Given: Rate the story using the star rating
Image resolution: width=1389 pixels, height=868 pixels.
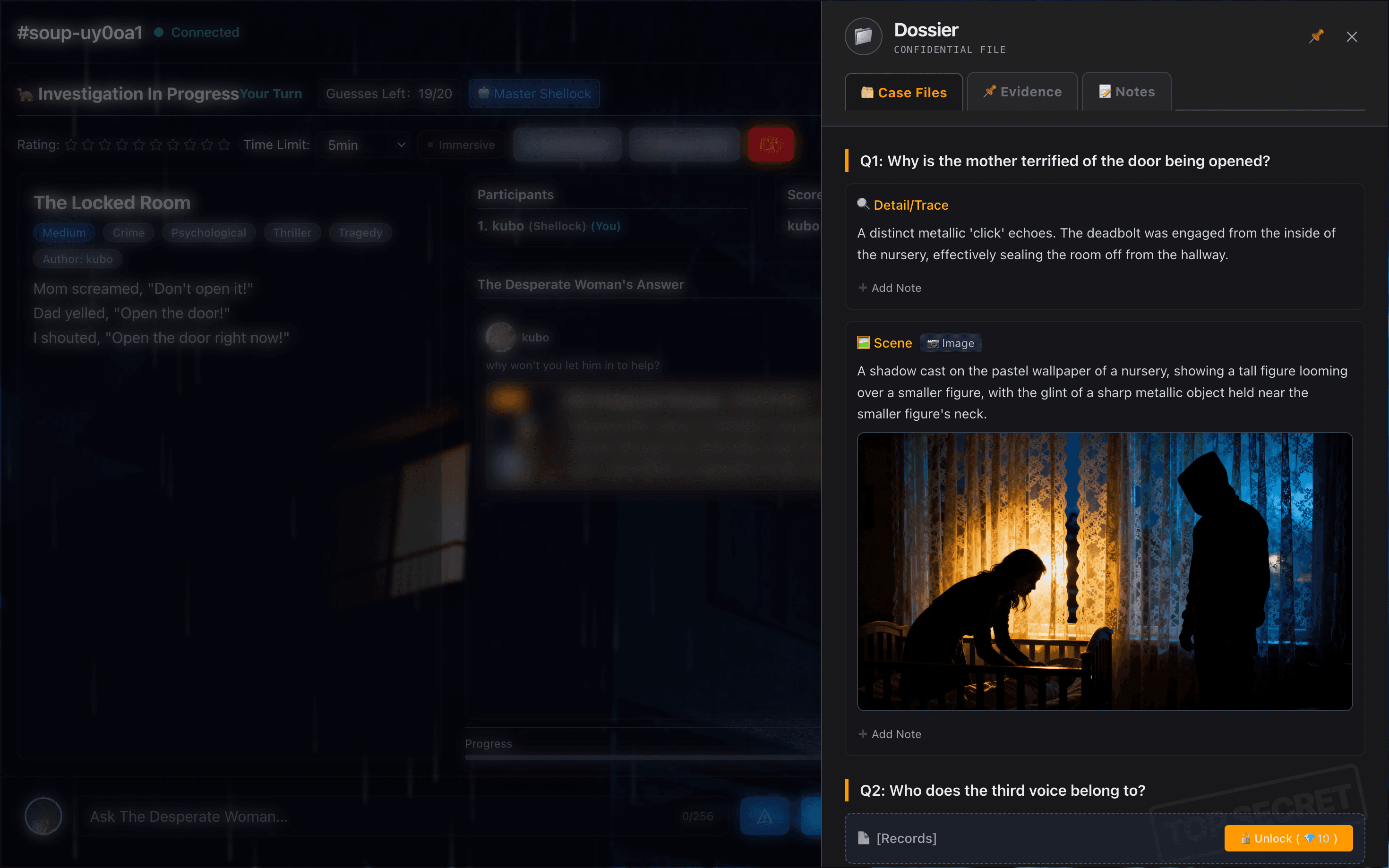Looking at the screenshot, I should pos(147,145).
